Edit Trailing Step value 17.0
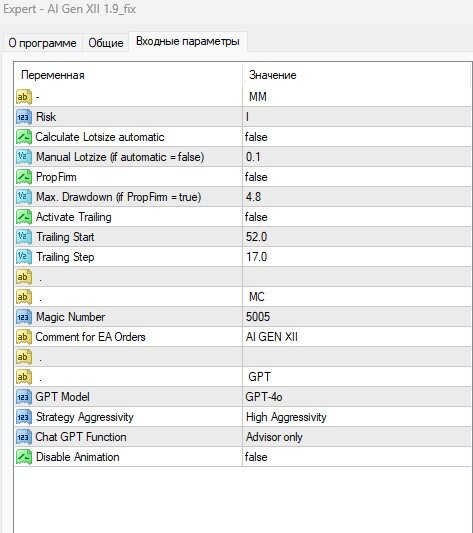The height and width of the screenshot is (533, 473). point(357,257)
